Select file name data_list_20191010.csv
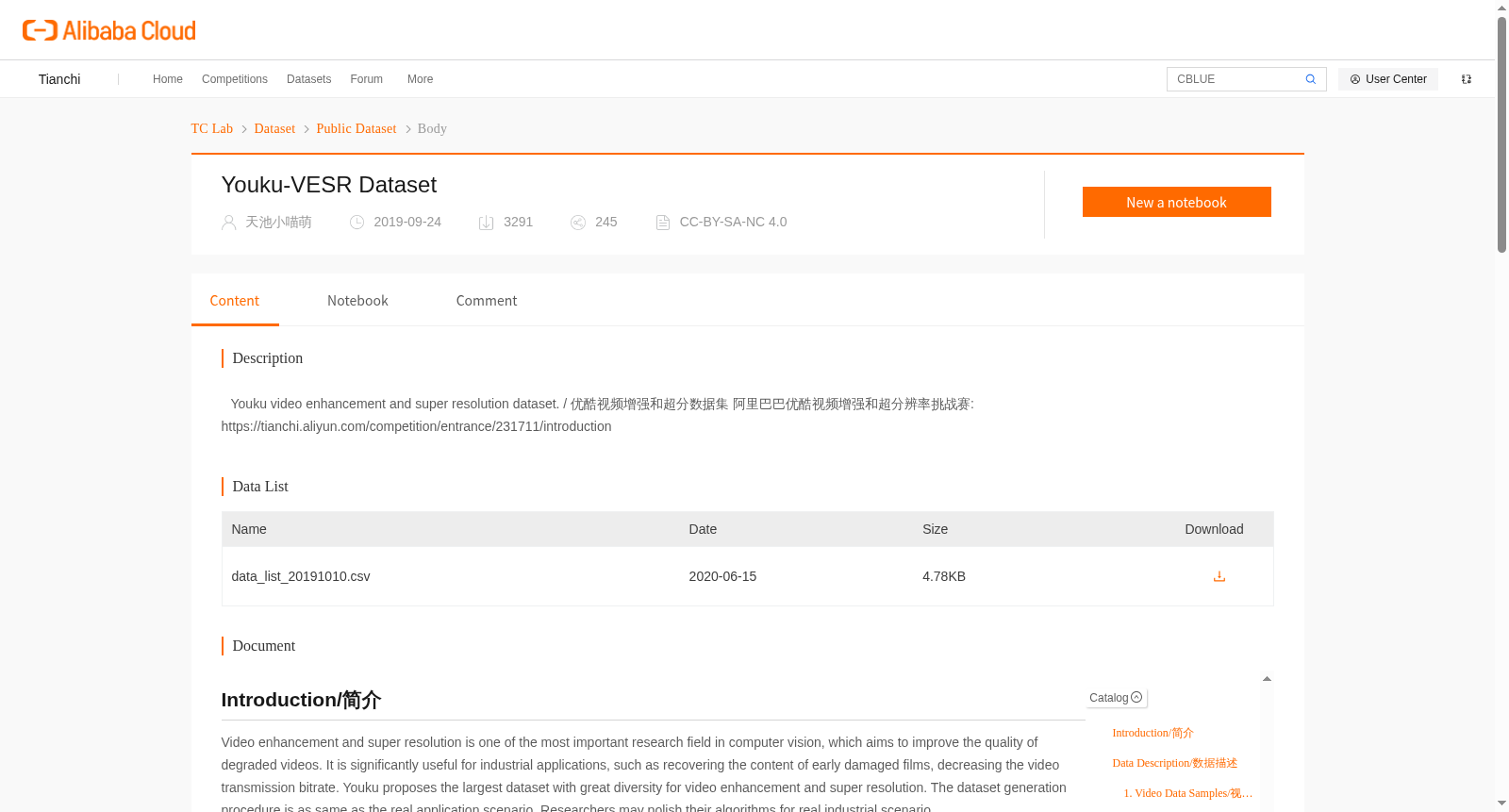Screen dimensions: 1509x812 (x=301, y=576)
